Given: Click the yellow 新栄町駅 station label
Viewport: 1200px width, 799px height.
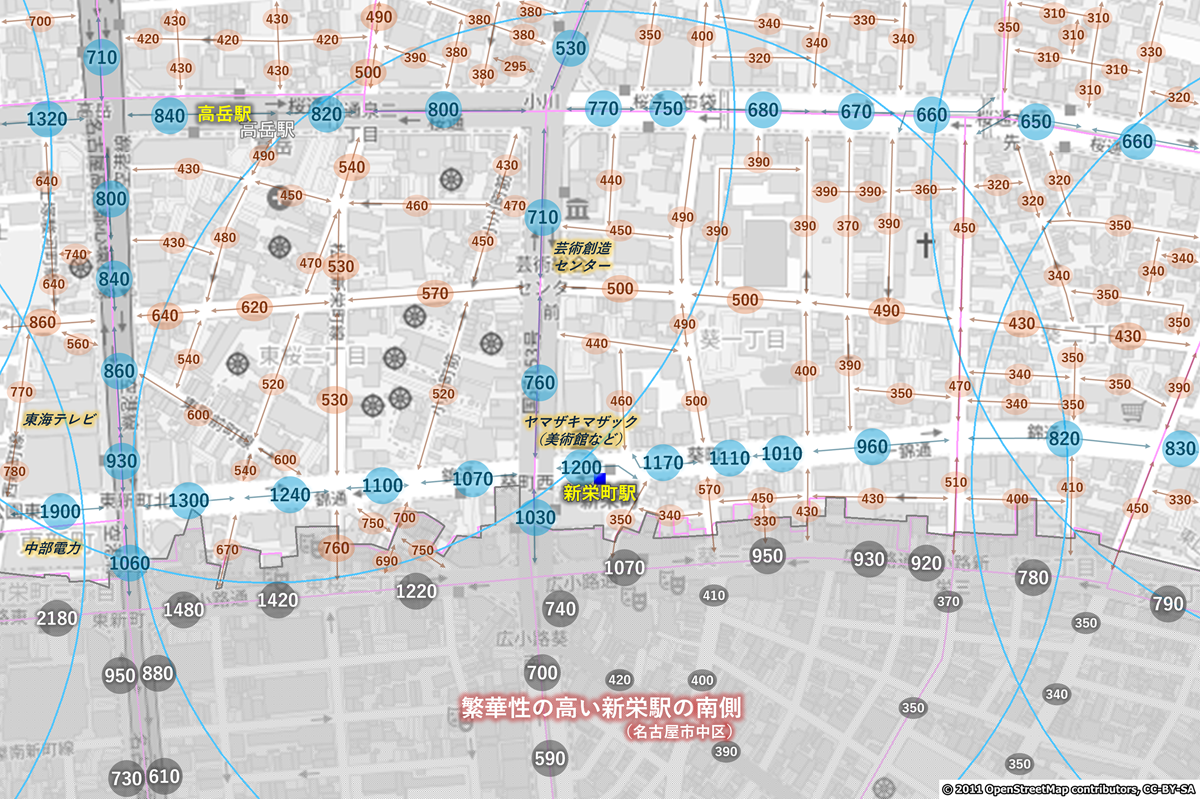Looking at the screenshot, I should pos(600,493).
